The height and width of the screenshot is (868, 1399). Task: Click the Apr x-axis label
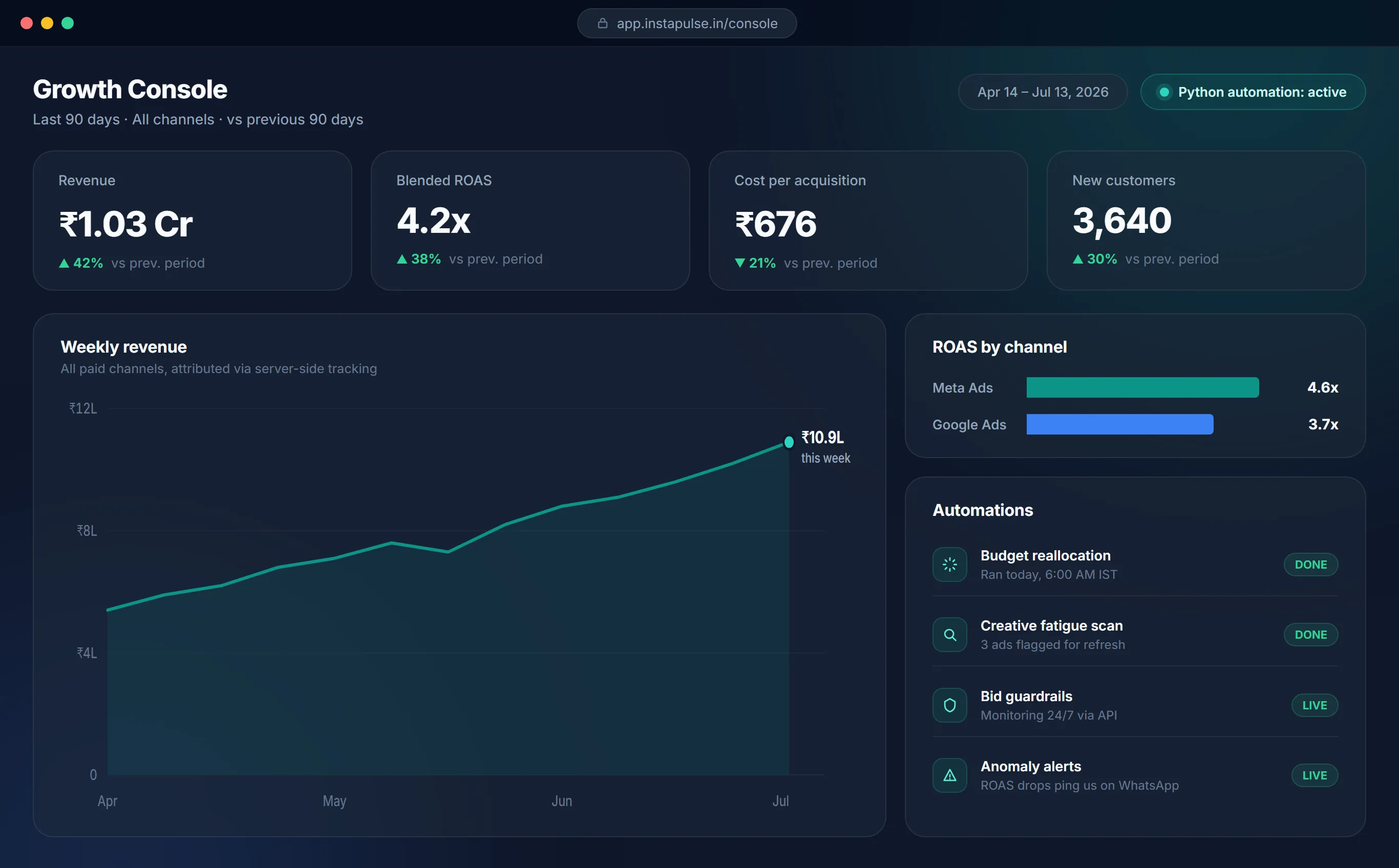click(x=108, y=800)
